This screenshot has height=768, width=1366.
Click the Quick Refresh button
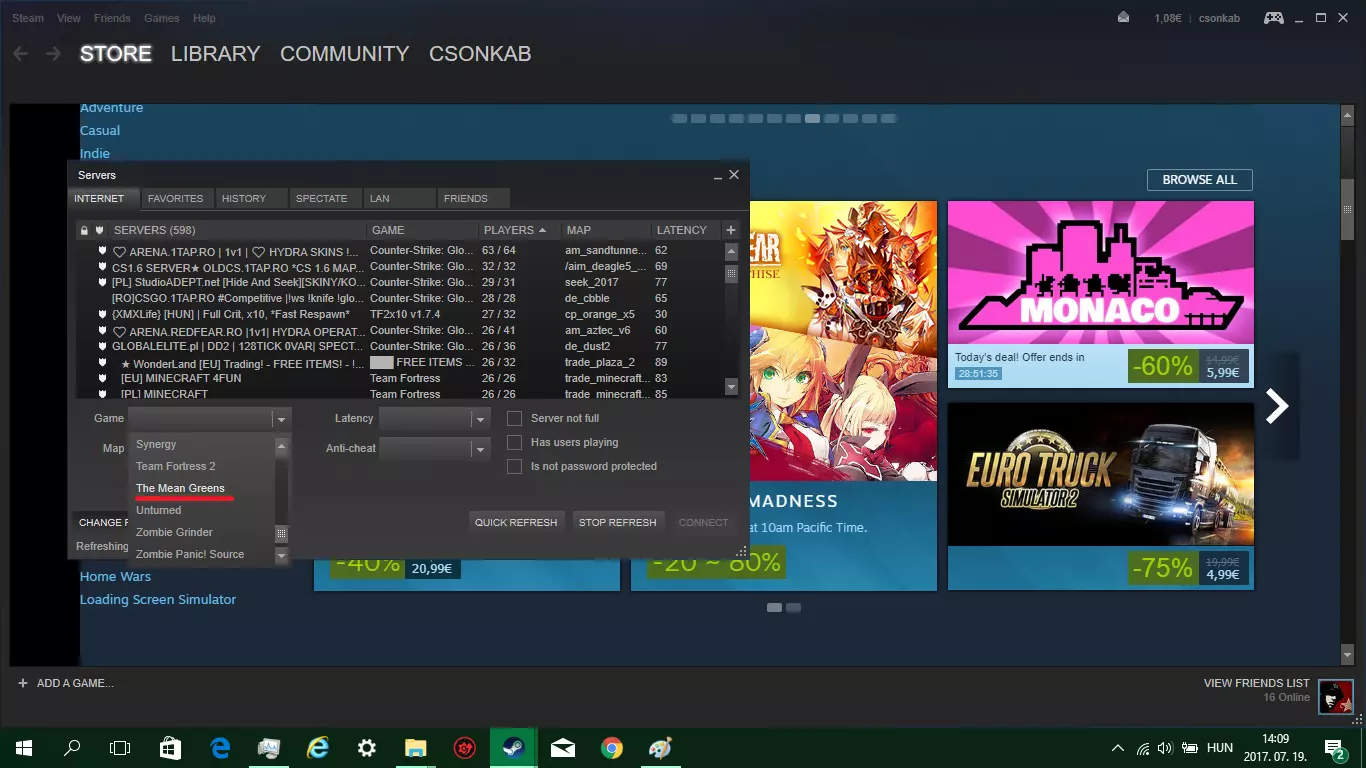pos(516,522)
